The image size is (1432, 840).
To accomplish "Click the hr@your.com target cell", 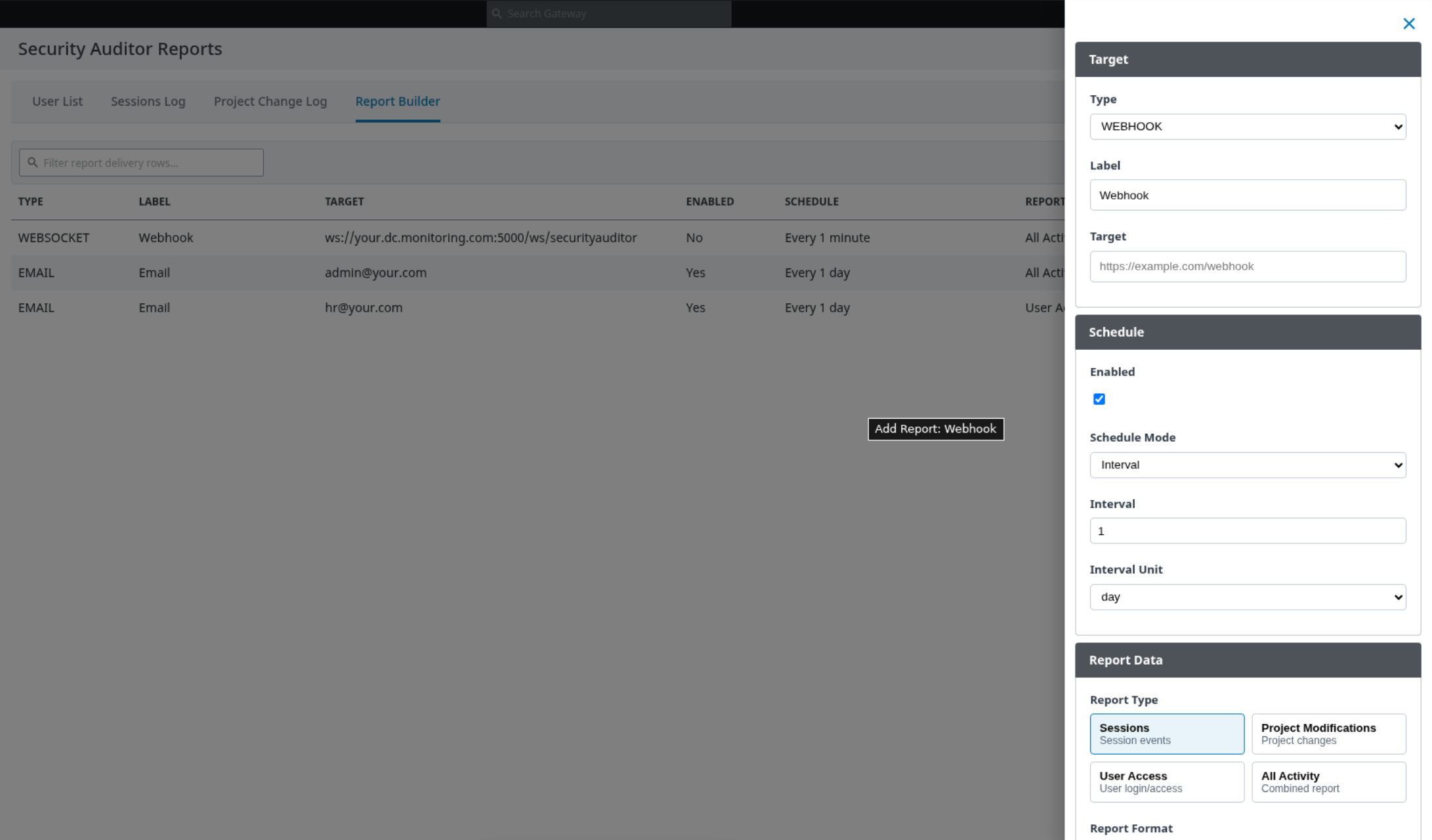I will point(364,308).
